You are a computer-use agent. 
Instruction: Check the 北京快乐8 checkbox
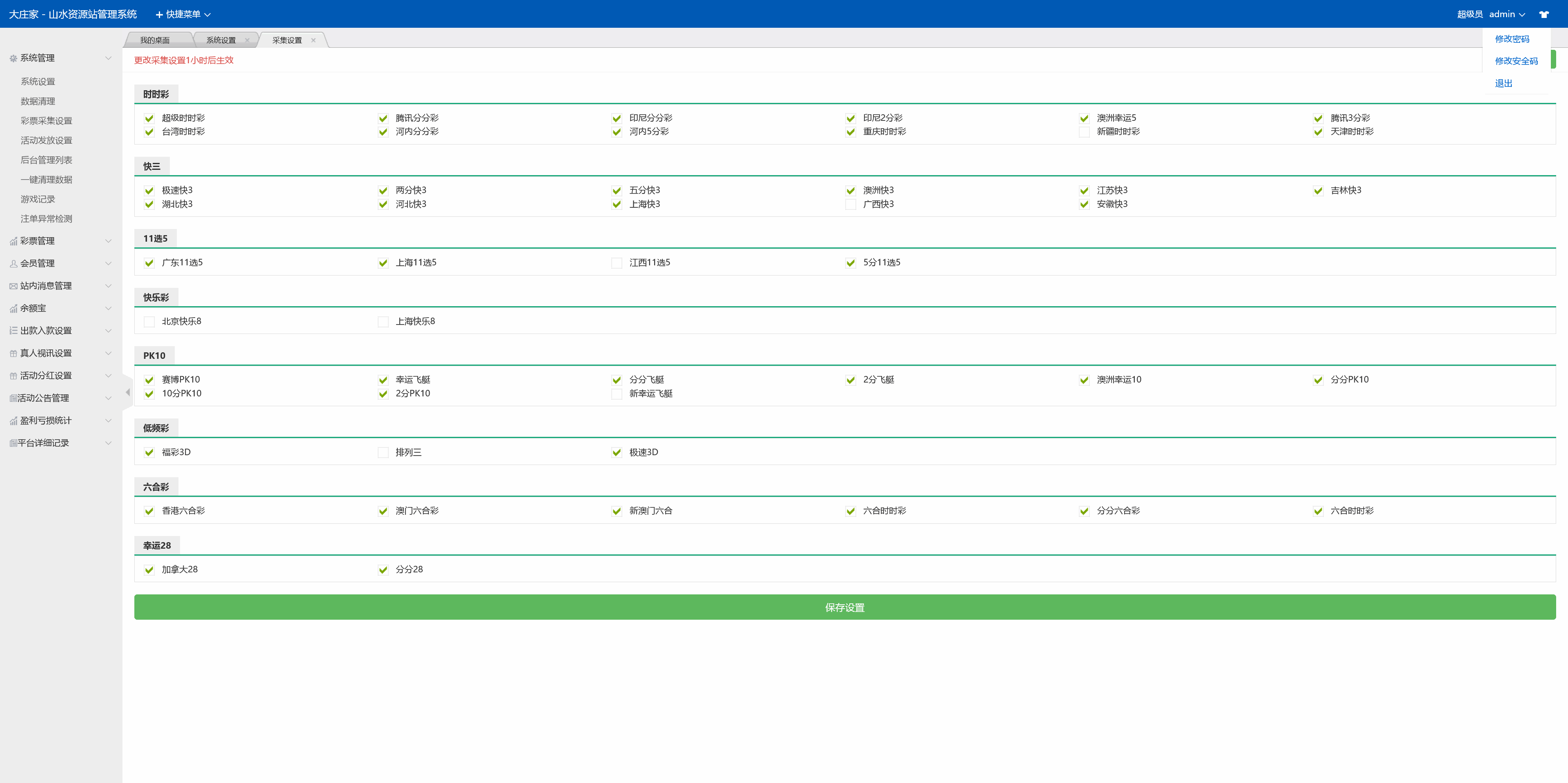(149, 322)
